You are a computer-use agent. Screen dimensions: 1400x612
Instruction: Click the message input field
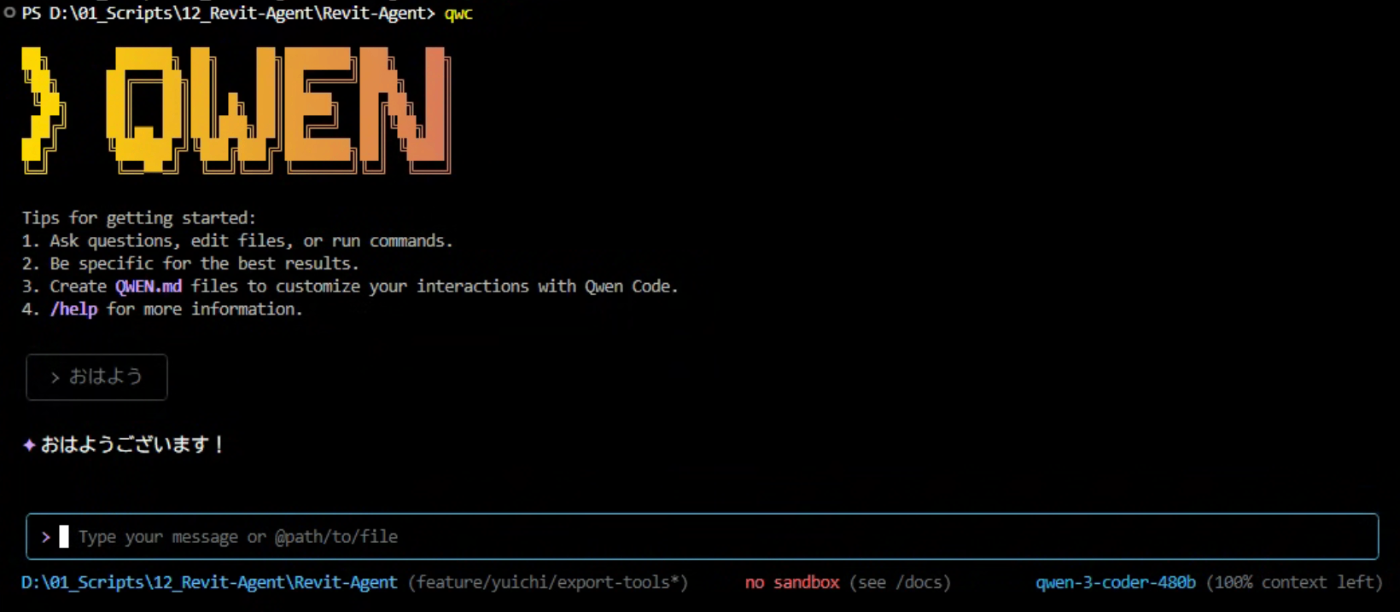[x=702, y=537]
